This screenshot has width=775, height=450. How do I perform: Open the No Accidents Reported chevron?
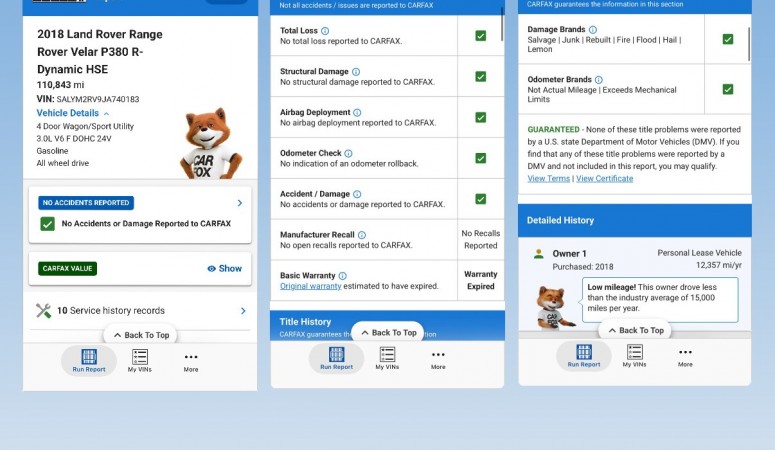click(239, 203)
